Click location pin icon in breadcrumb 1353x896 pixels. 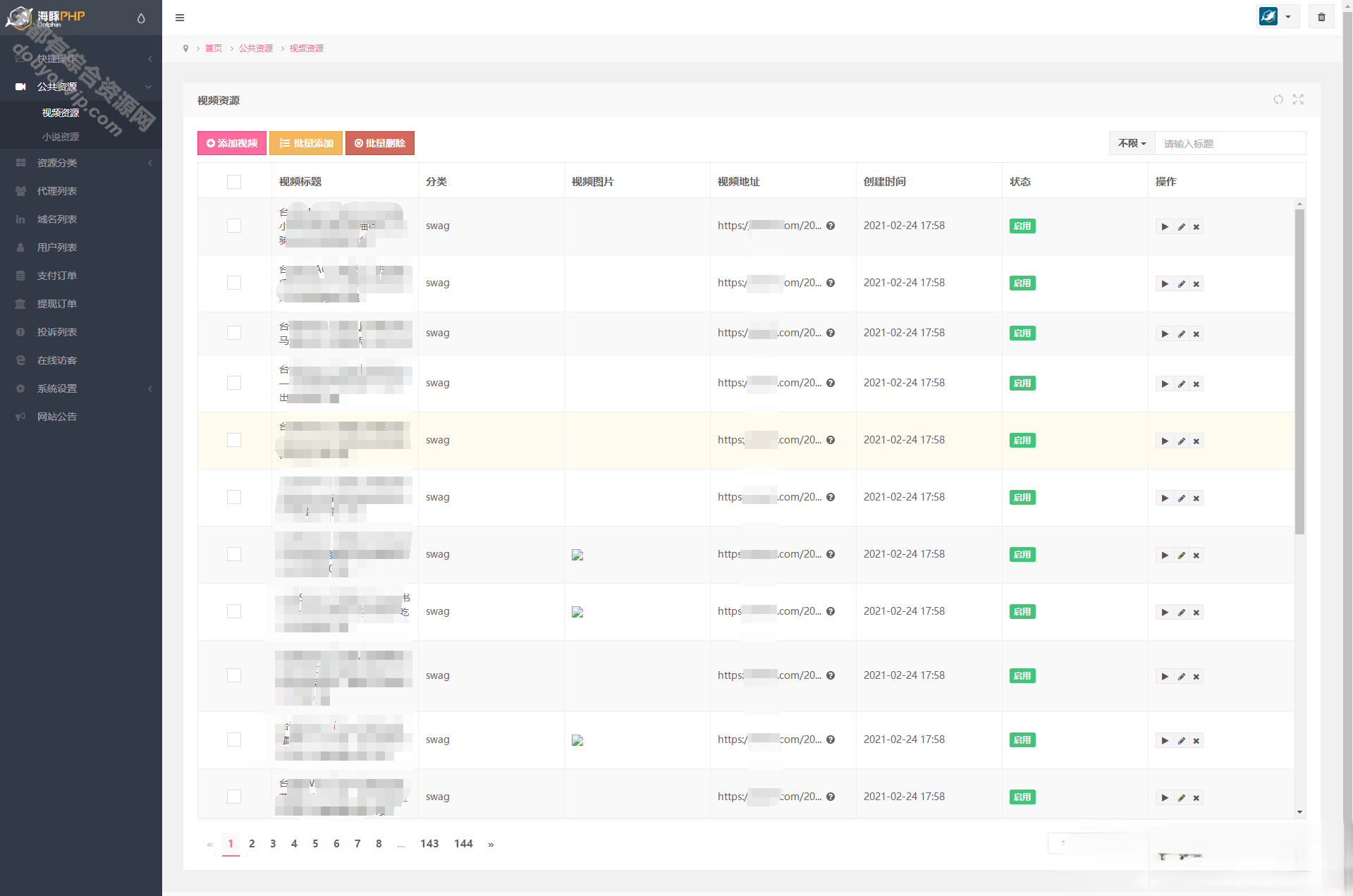185,49
